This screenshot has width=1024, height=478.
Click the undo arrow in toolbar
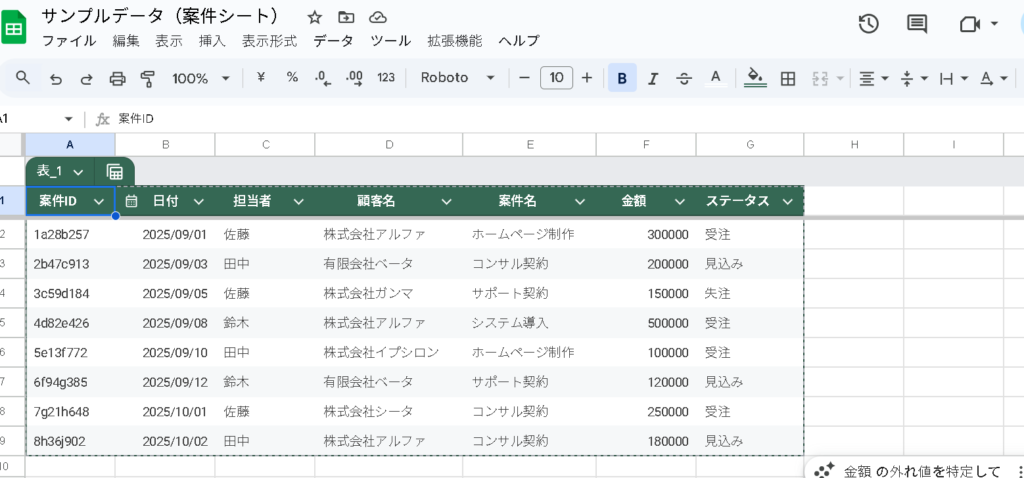click(56, 78)
